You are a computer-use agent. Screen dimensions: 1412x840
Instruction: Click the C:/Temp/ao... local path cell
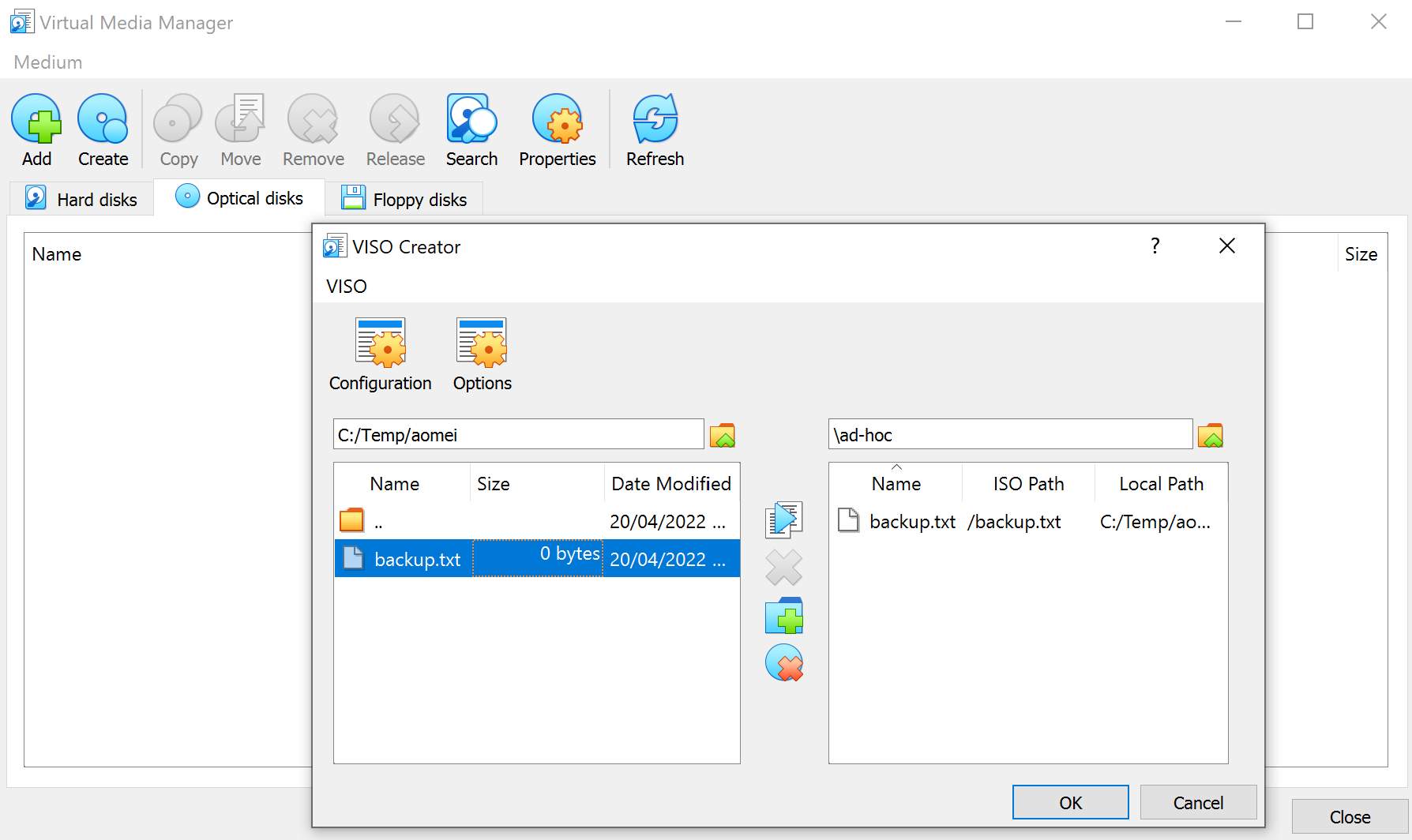(1155, 522)
